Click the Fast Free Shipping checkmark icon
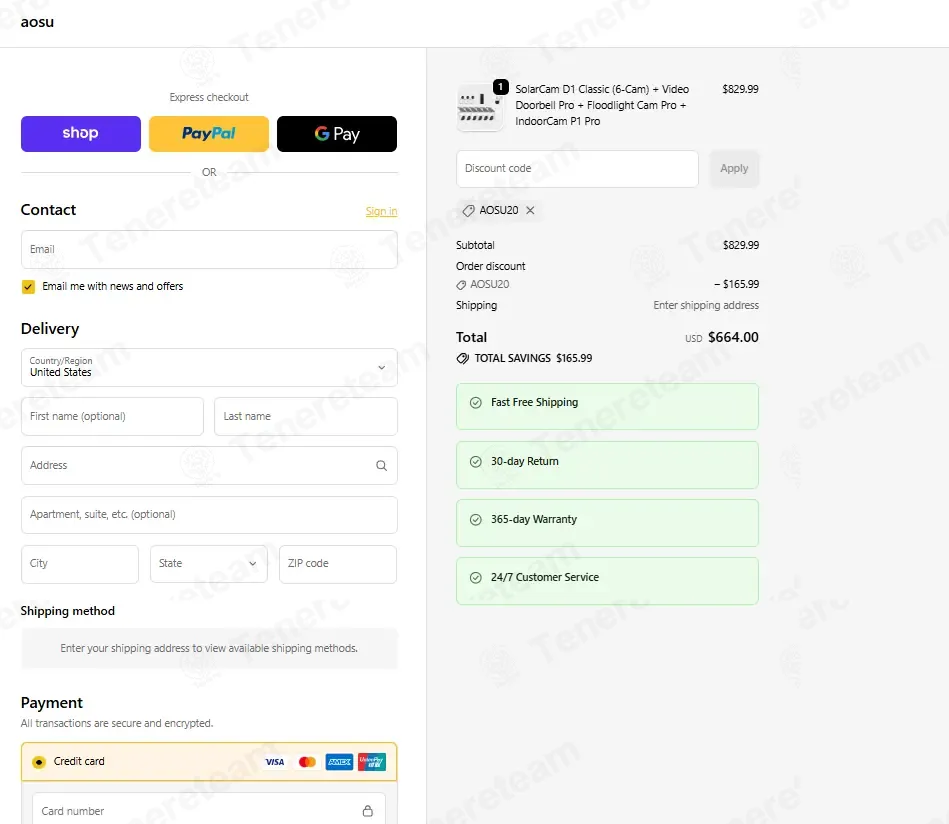The image size is (949, 824). [x=476, y=403]
